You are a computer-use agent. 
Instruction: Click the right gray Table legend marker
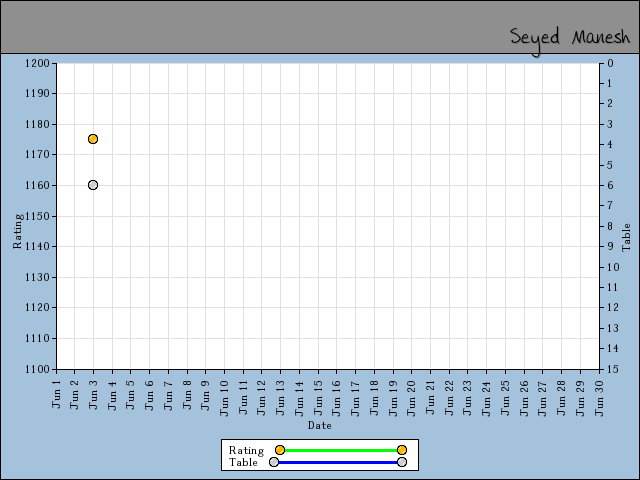[x=402, y=462]
